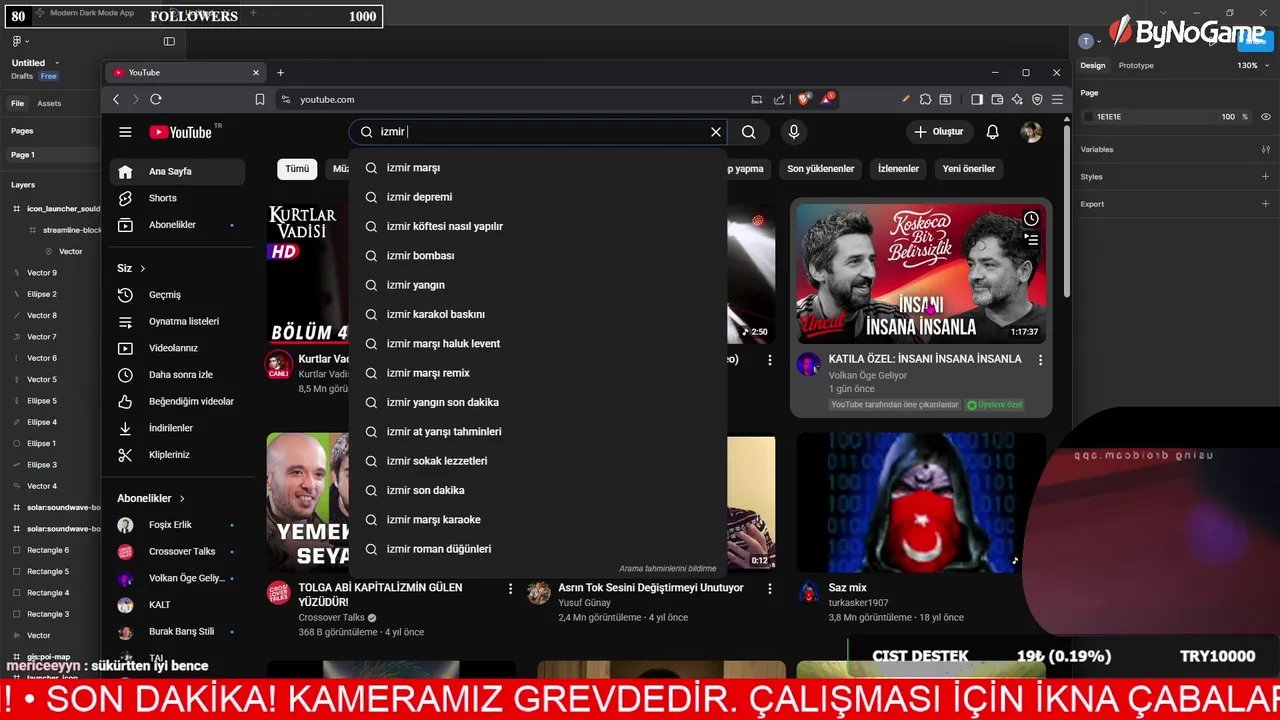Open Fosjix Erlik subscription channel
Viewport: 1280px width, 720px height.
pos(176,525)
